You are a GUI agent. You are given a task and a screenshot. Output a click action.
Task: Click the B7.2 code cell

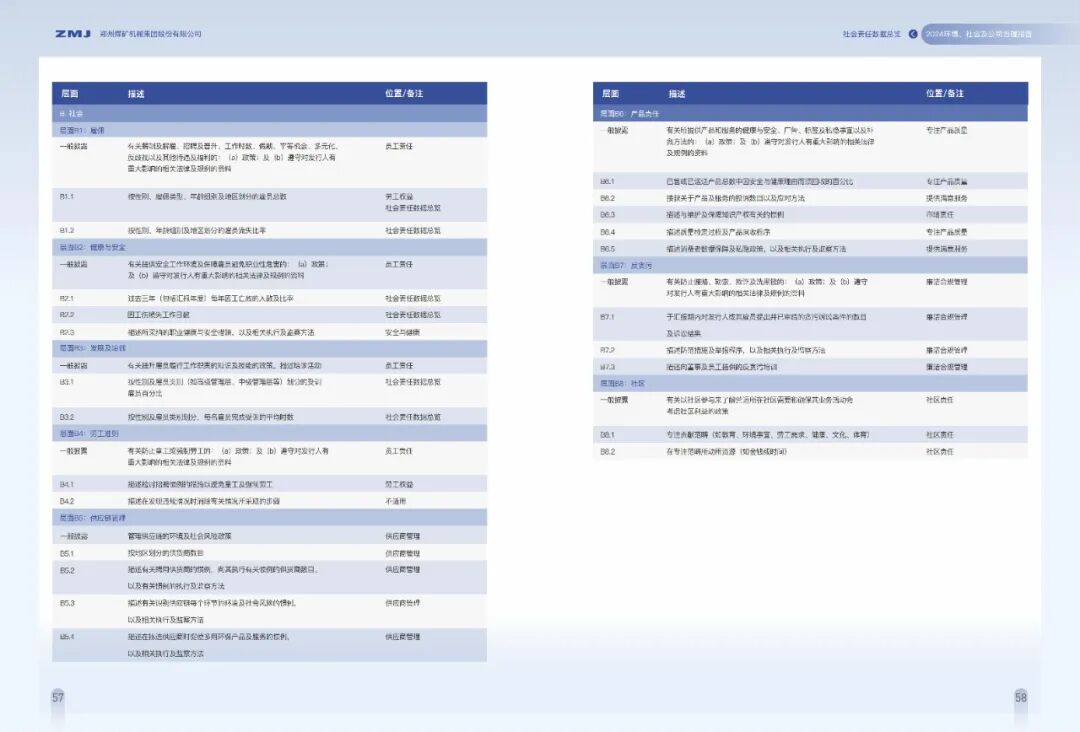(x=608, y=351)
